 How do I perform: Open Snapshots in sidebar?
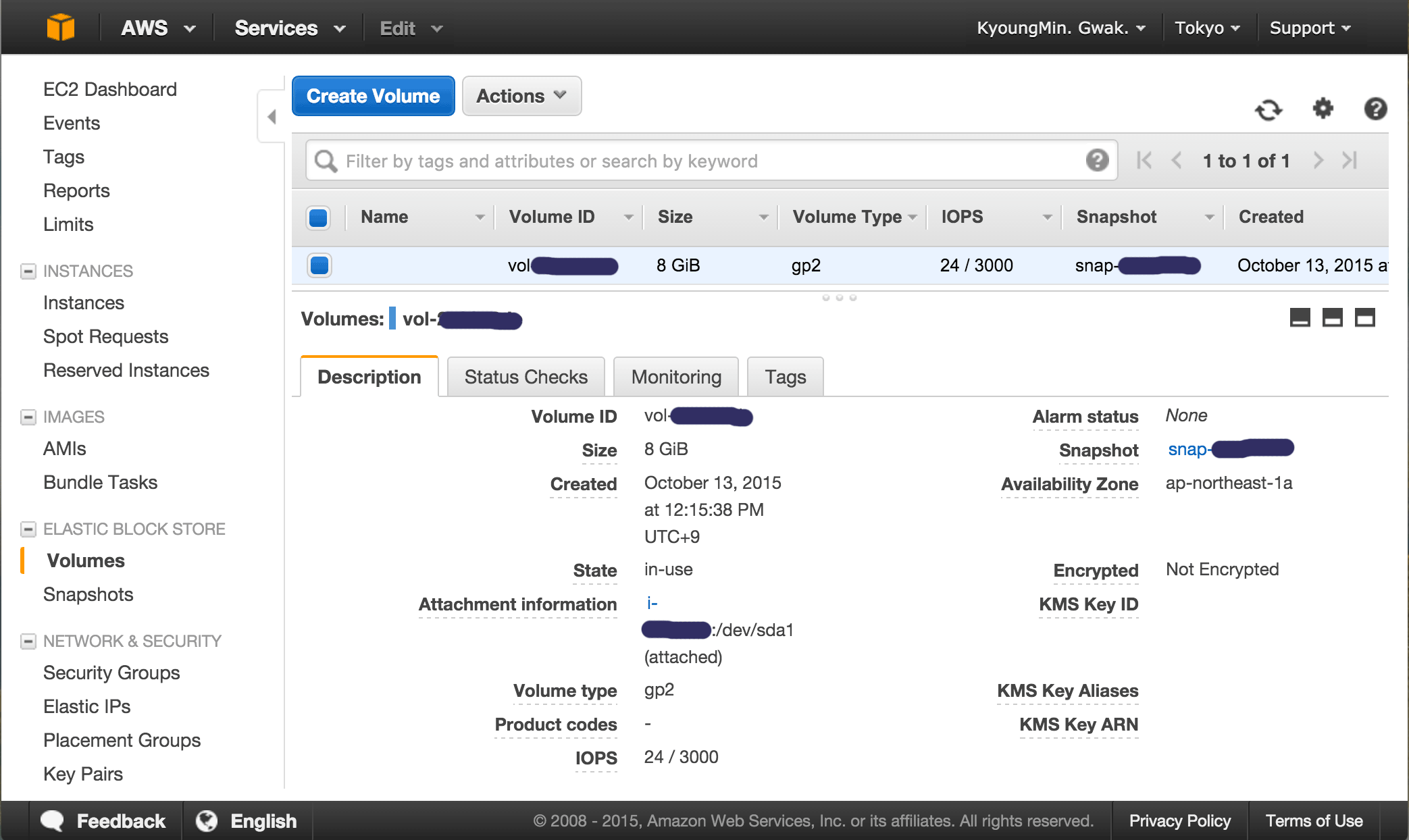click(x=88, y=594)
